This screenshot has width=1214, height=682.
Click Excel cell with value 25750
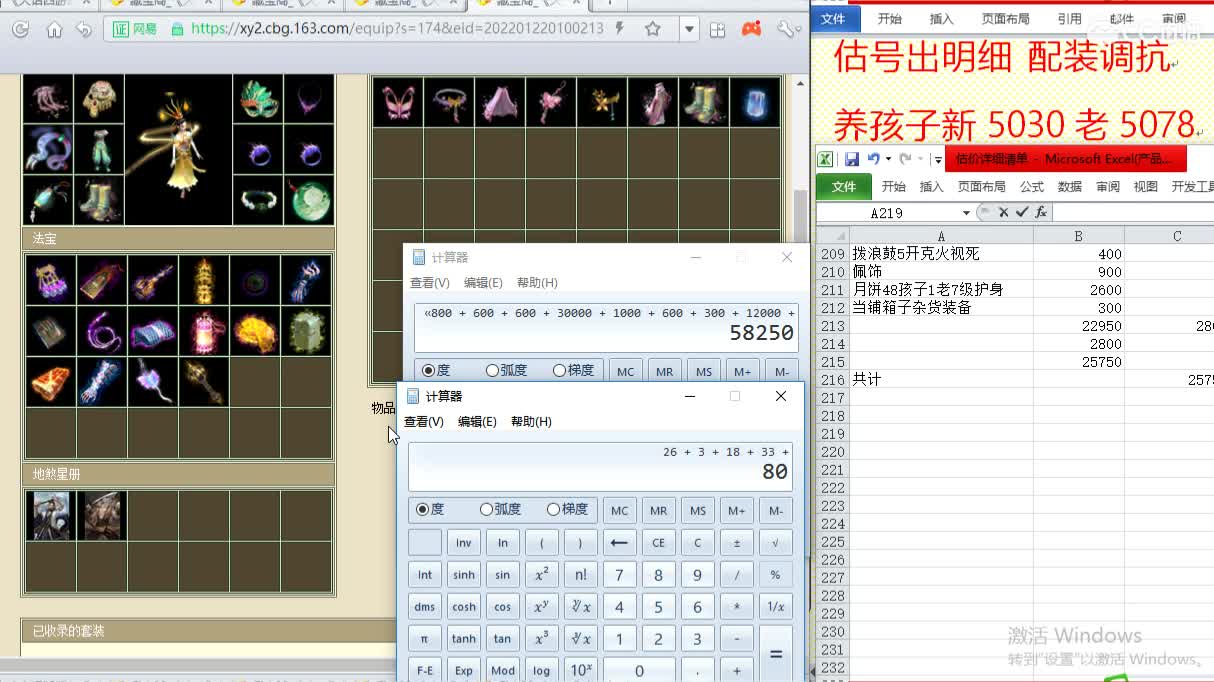tap(1078, 362)
